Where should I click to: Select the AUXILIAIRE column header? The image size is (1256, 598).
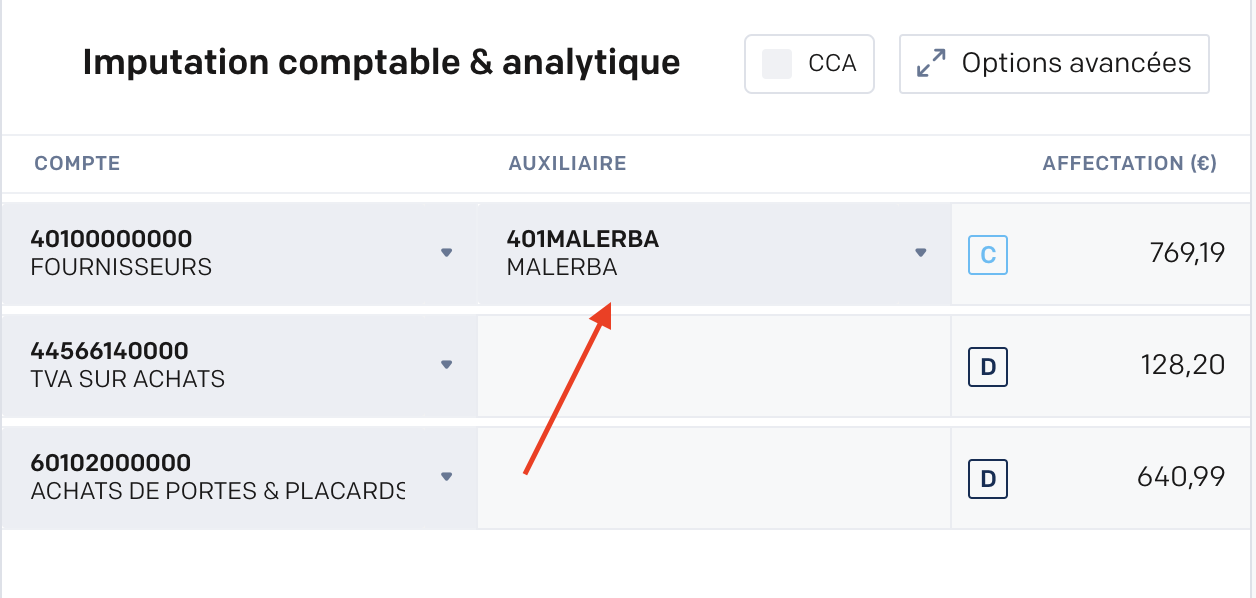(x=567, y=164)
